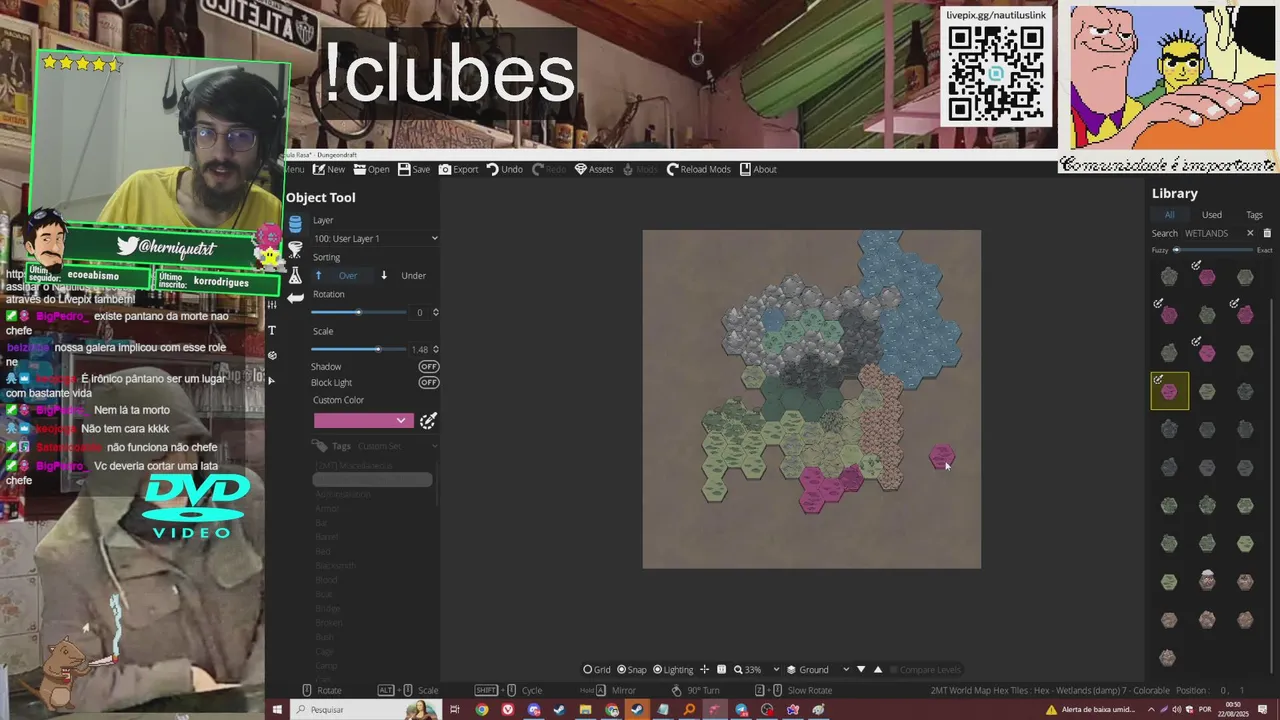The width and height of the screenshot is (1280, 720).
Task: Click the Rotation value field showing 0
Action: click(419, 312)
